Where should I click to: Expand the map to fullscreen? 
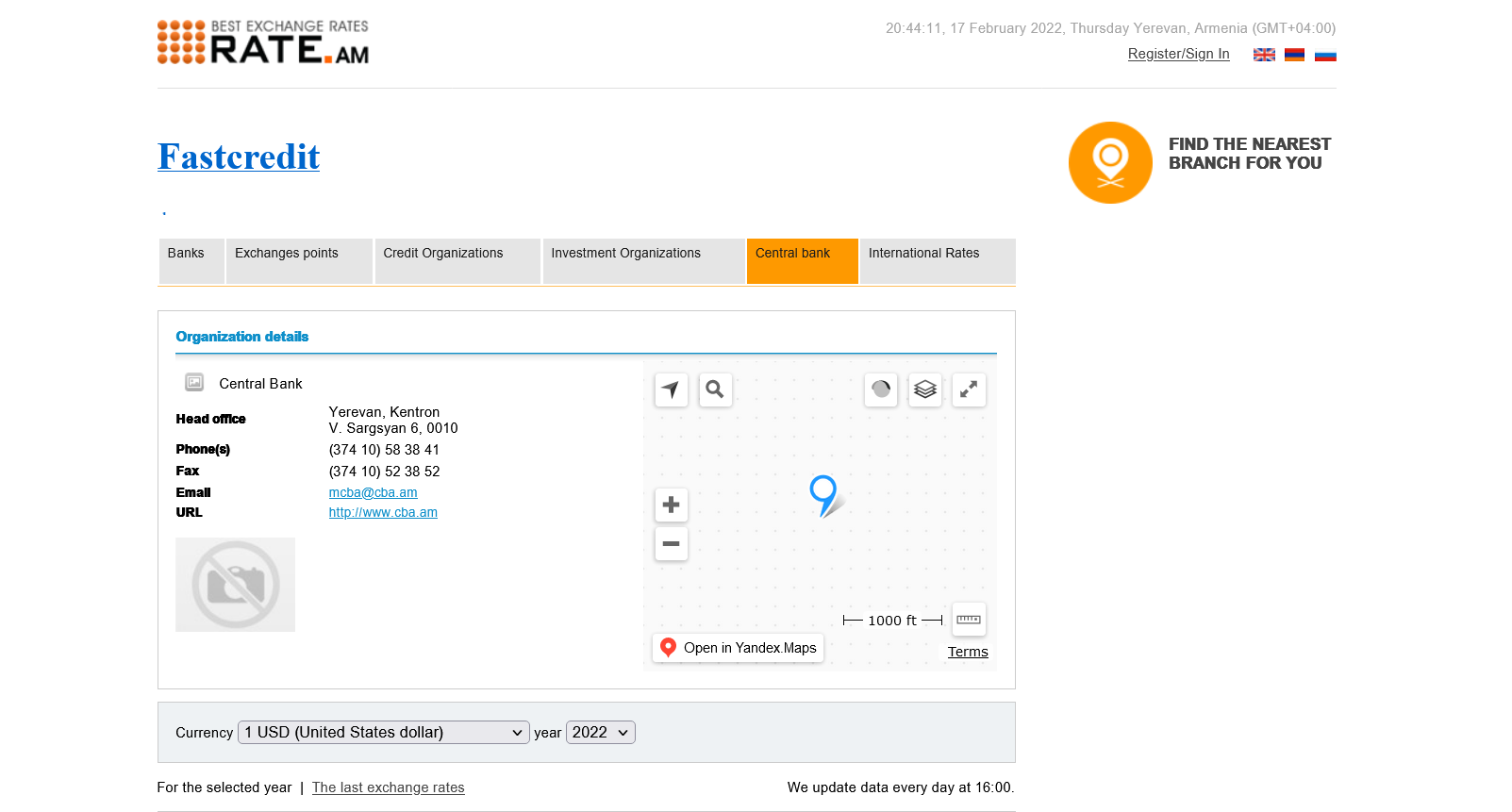(x=969, y=389)
